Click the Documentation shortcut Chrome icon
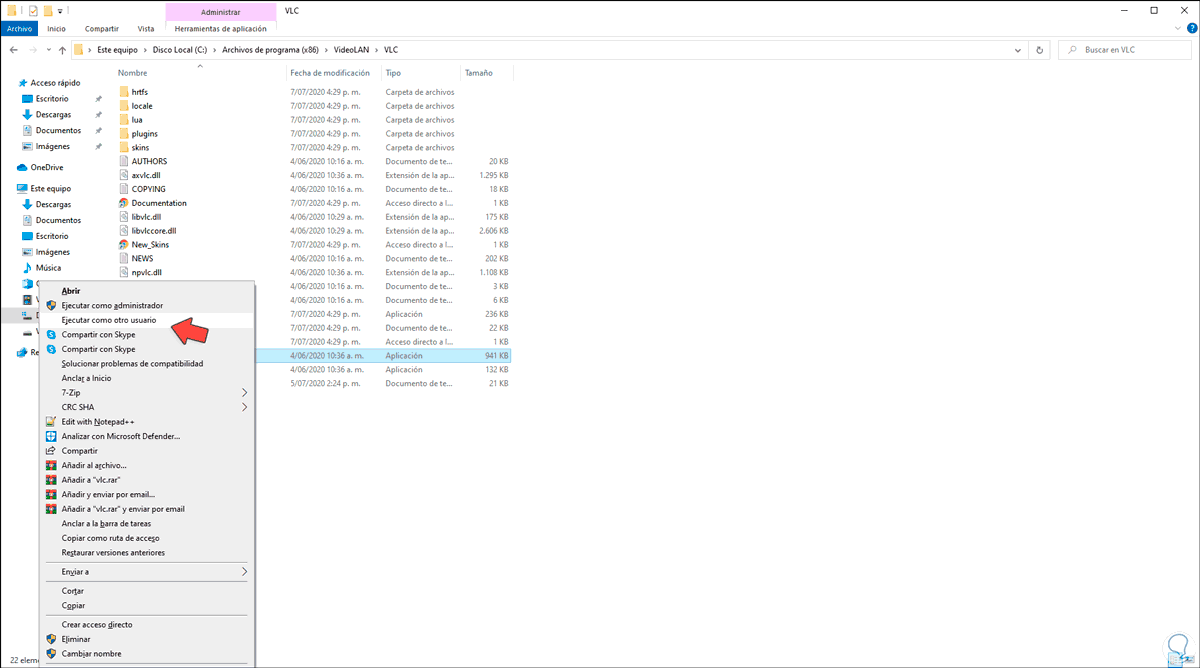The image size is (1200, 668). [124, 203]
